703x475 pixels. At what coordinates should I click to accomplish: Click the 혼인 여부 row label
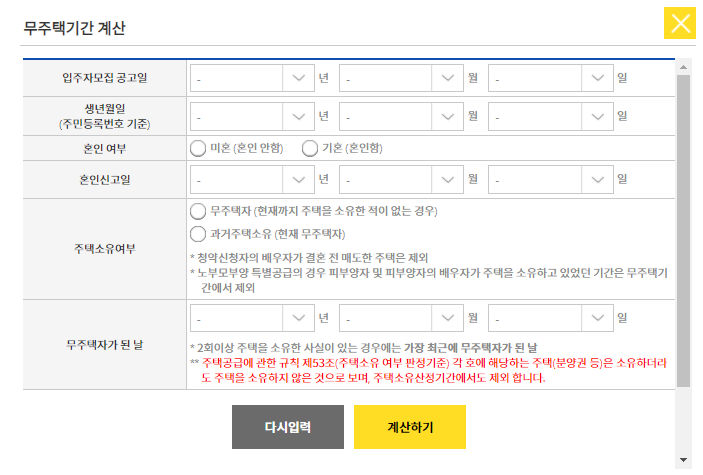104,148
